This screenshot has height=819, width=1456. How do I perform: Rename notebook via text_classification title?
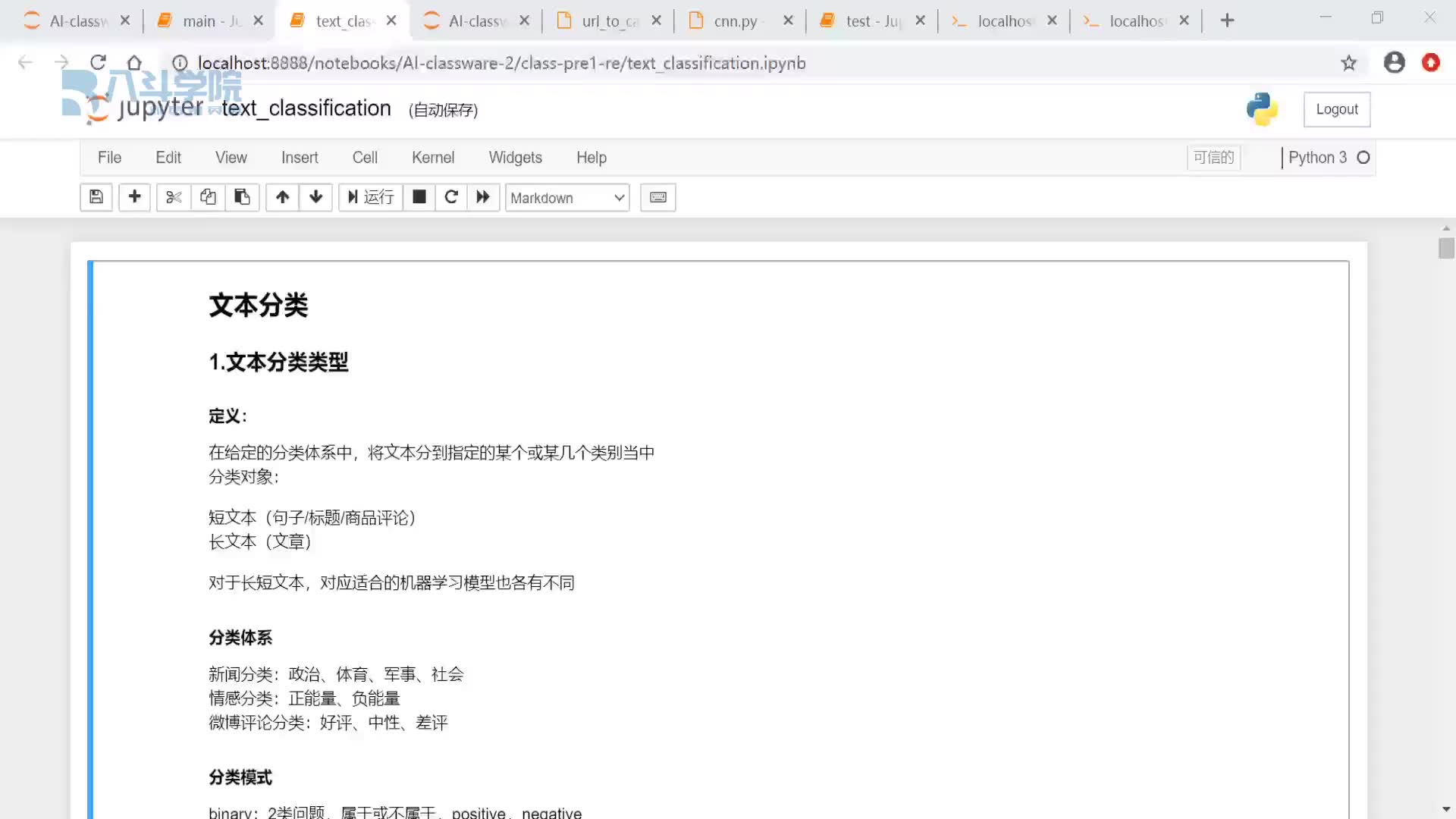(x=306, y=108)
